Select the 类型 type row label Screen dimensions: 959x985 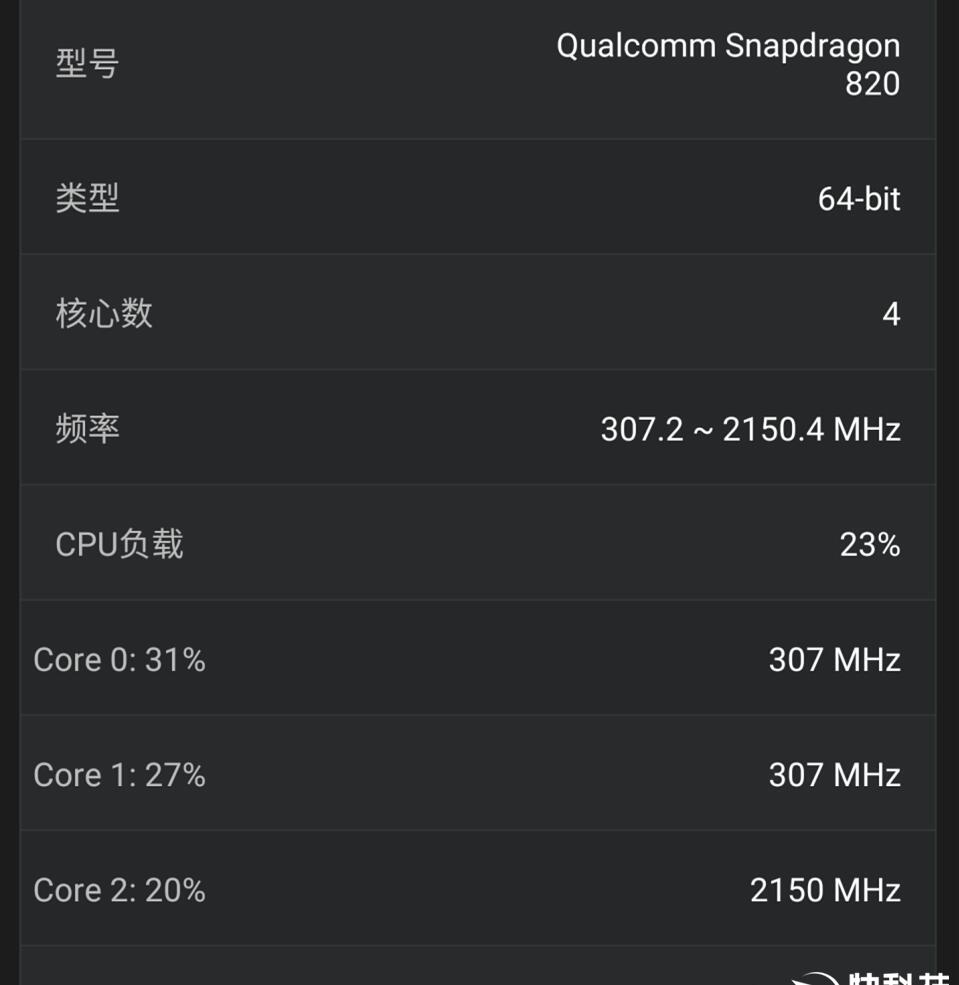[x=87, y=198]
